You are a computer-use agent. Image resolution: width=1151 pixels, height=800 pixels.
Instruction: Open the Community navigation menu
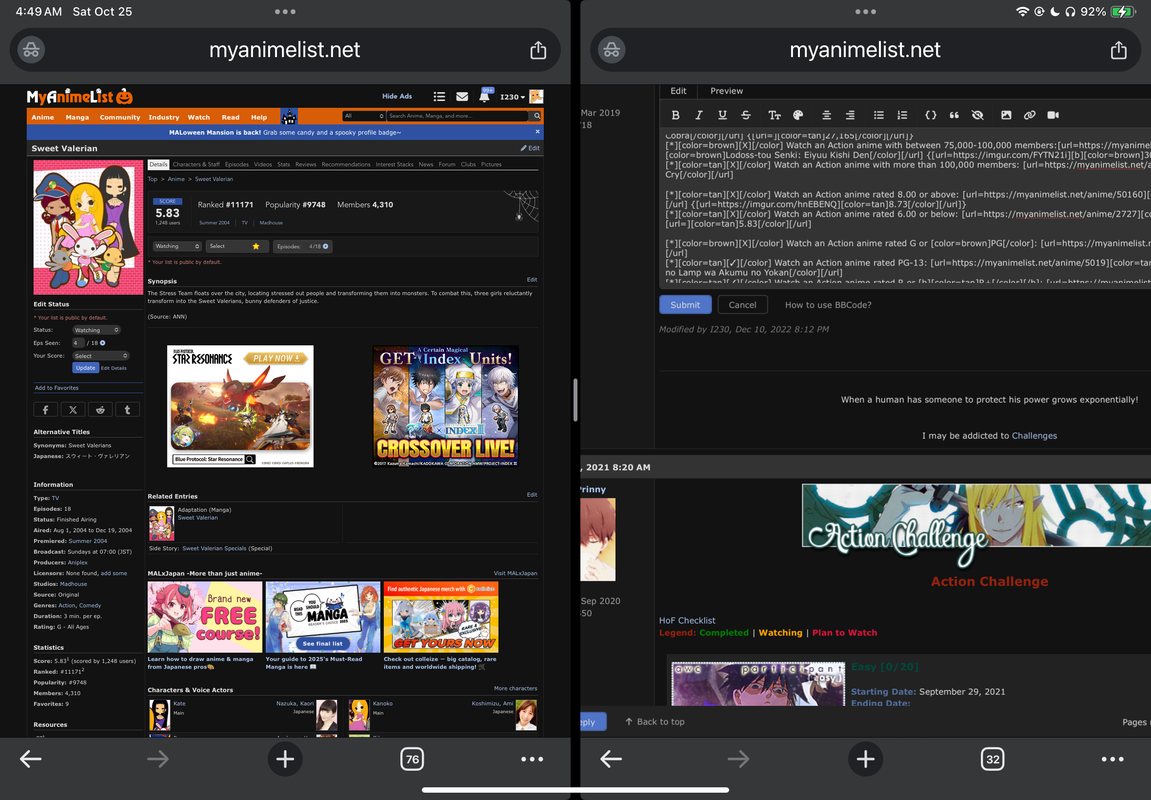coord(120,117)
